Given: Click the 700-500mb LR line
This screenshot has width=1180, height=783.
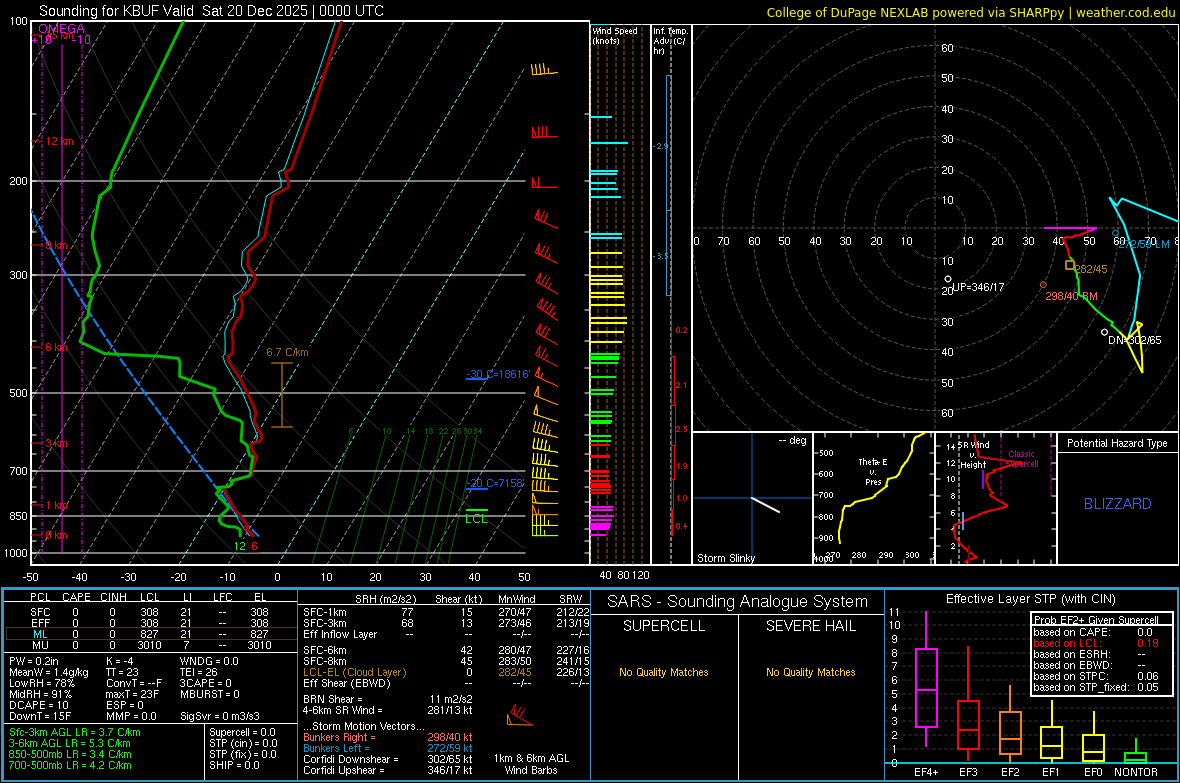Looking at the screenshot, I should pos(70,765).
